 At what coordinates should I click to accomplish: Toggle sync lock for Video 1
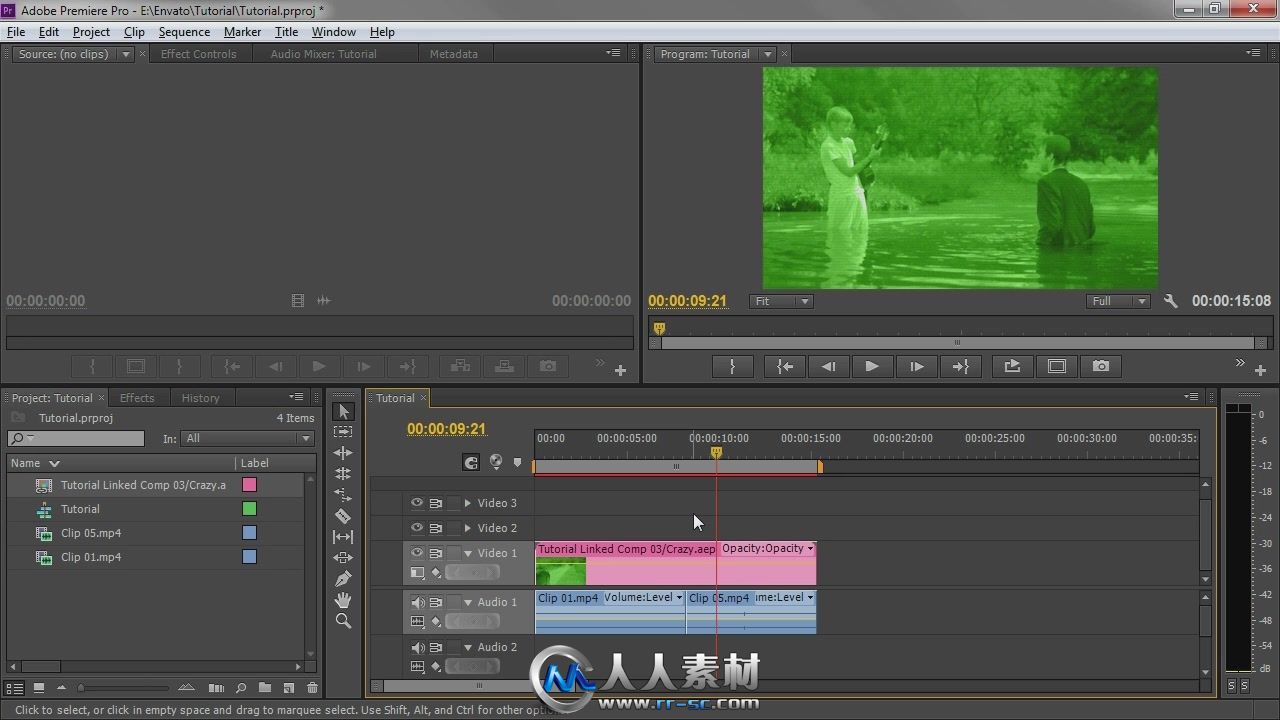[436, 553]
